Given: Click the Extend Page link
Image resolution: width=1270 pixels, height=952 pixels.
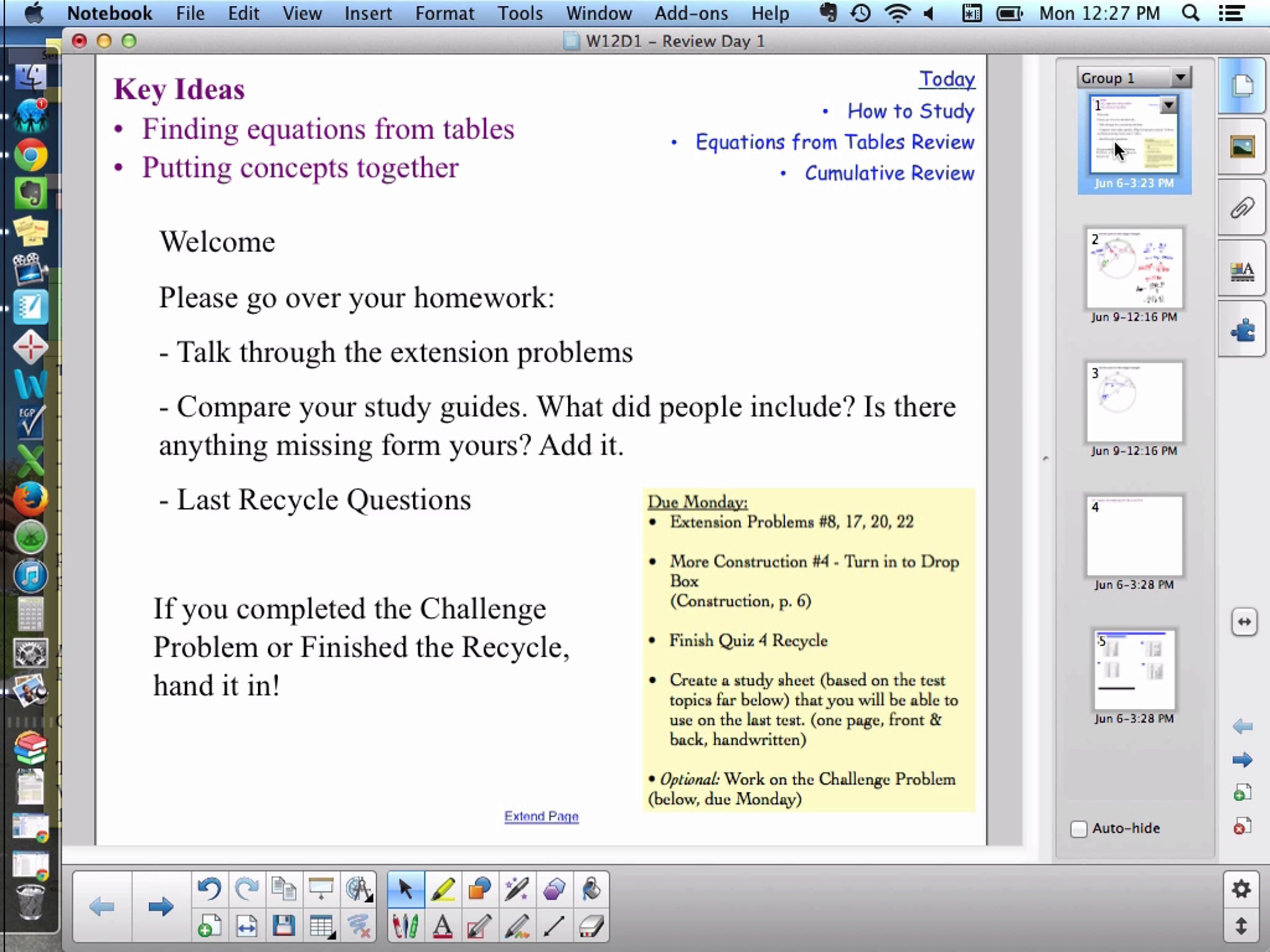Looking at the screenshot, I should point(541,816).
